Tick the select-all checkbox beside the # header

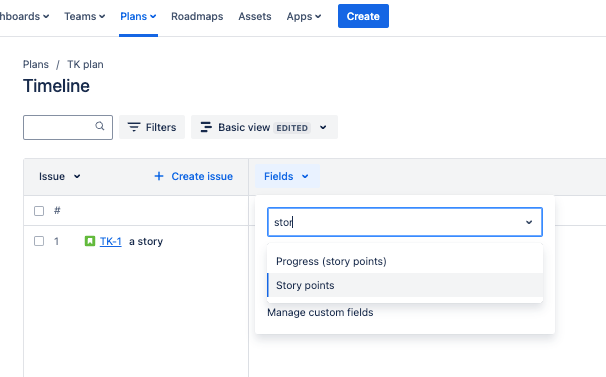tap(39, 211)
